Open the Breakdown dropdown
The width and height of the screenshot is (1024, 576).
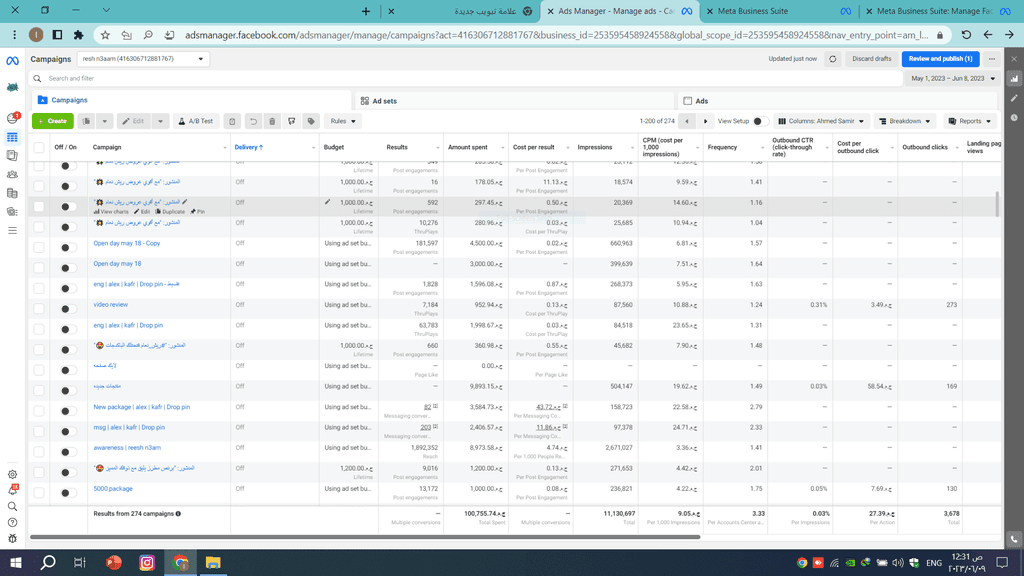click(x=904, y=121)
